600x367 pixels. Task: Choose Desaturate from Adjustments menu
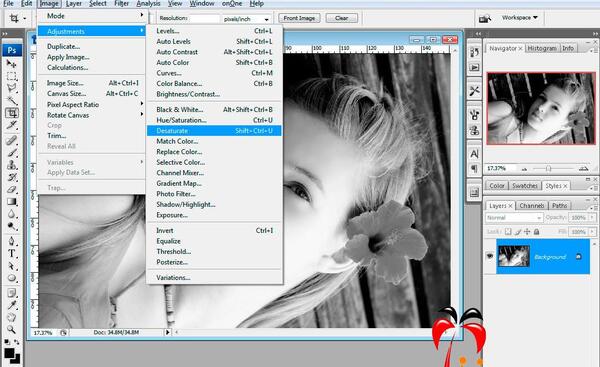(x=214, y=130)
